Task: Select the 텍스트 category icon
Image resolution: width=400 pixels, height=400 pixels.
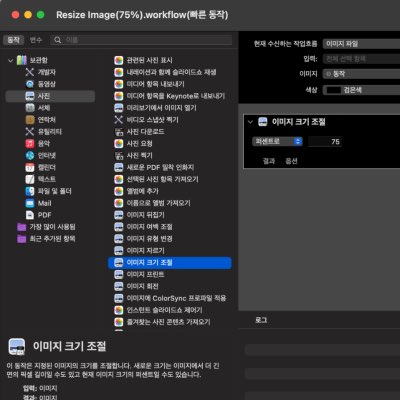Action: pyautogui.click(x=30, y=179)
